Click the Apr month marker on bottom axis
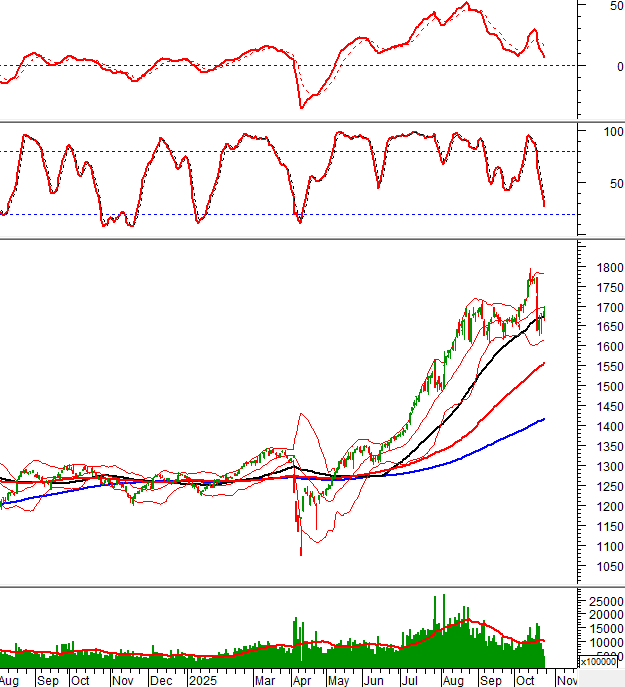Screen dimensions: 625x687 click(303, 679)
